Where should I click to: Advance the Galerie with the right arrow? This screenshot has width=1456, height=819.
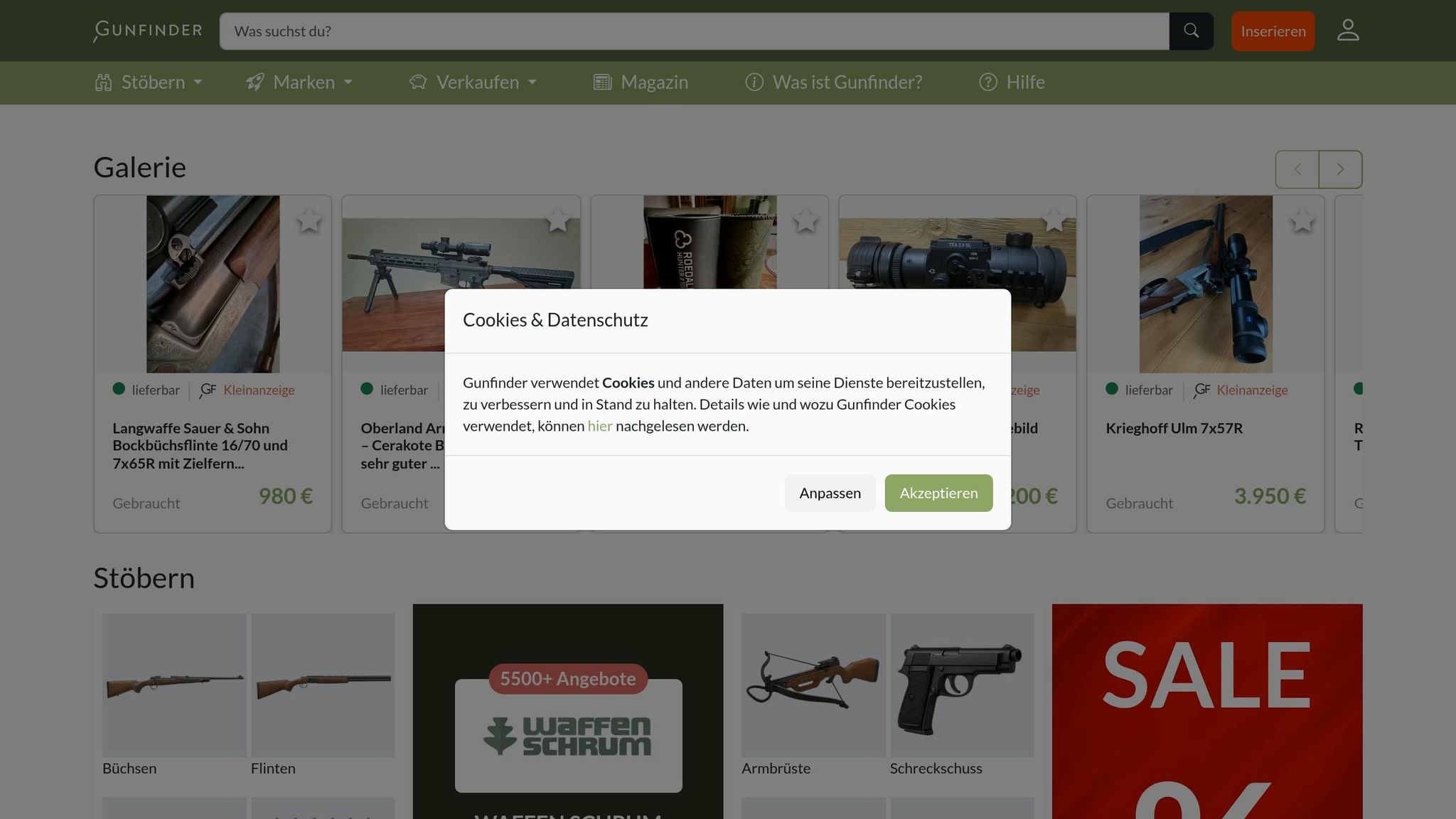coord(1340,169)
